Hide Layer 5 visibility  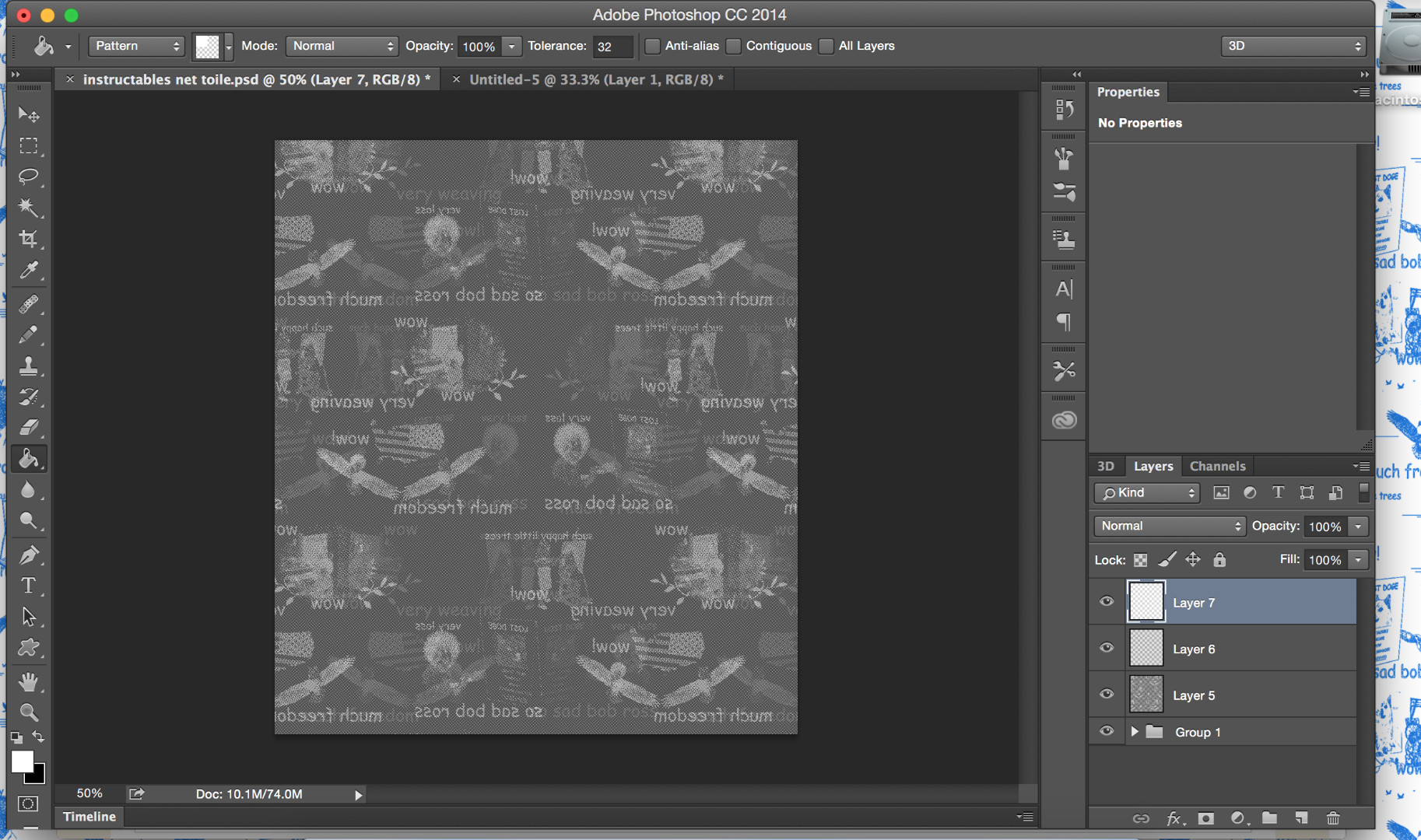(1107, 695)
